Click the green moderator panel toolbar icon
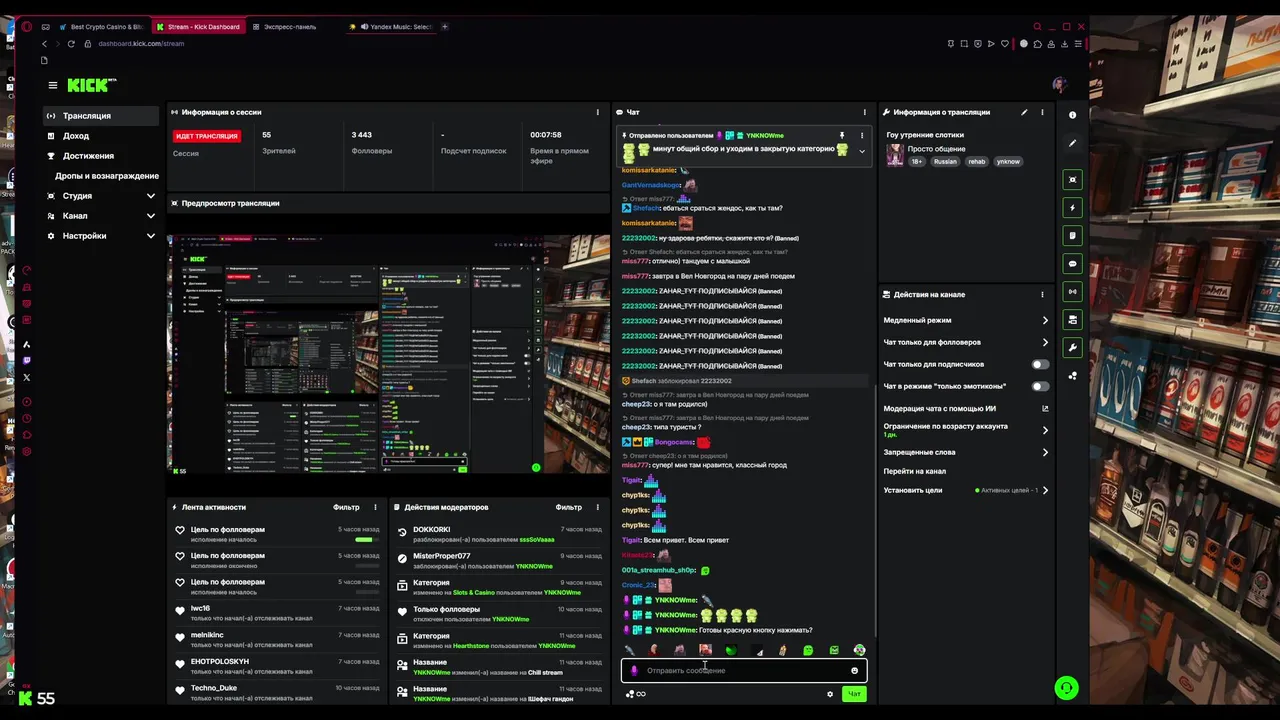Viewport: 1280px width, 720px height. (x=1072, y=320)
